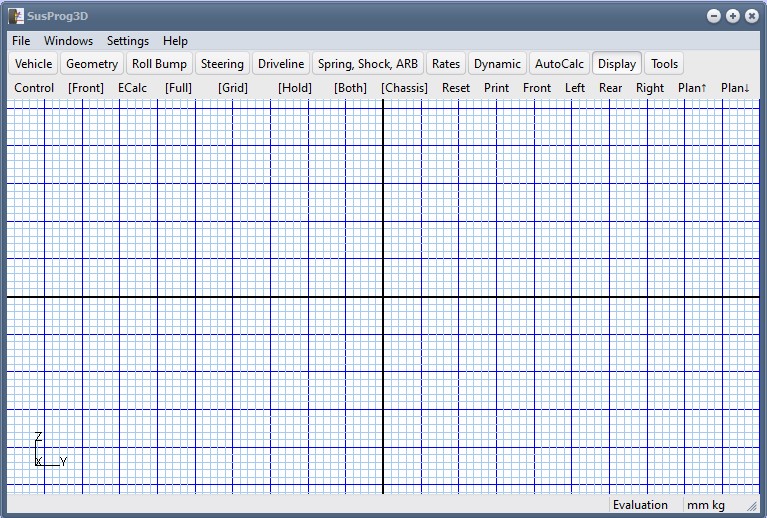
Task: Switch to the Front view
Action: point(537,88)
